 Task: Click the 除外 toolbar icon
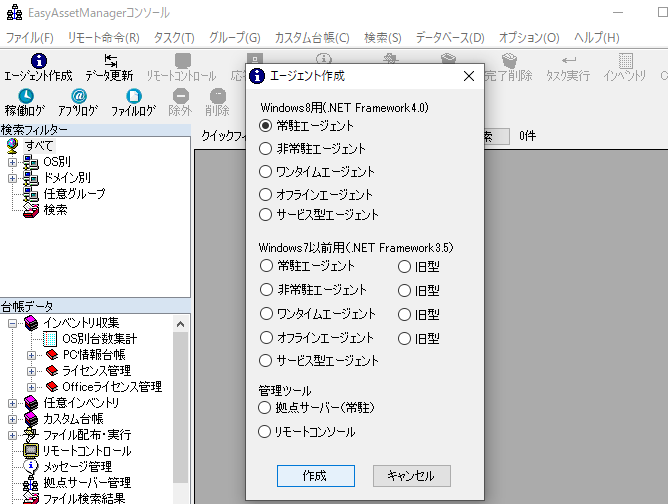tap(181, 96)
